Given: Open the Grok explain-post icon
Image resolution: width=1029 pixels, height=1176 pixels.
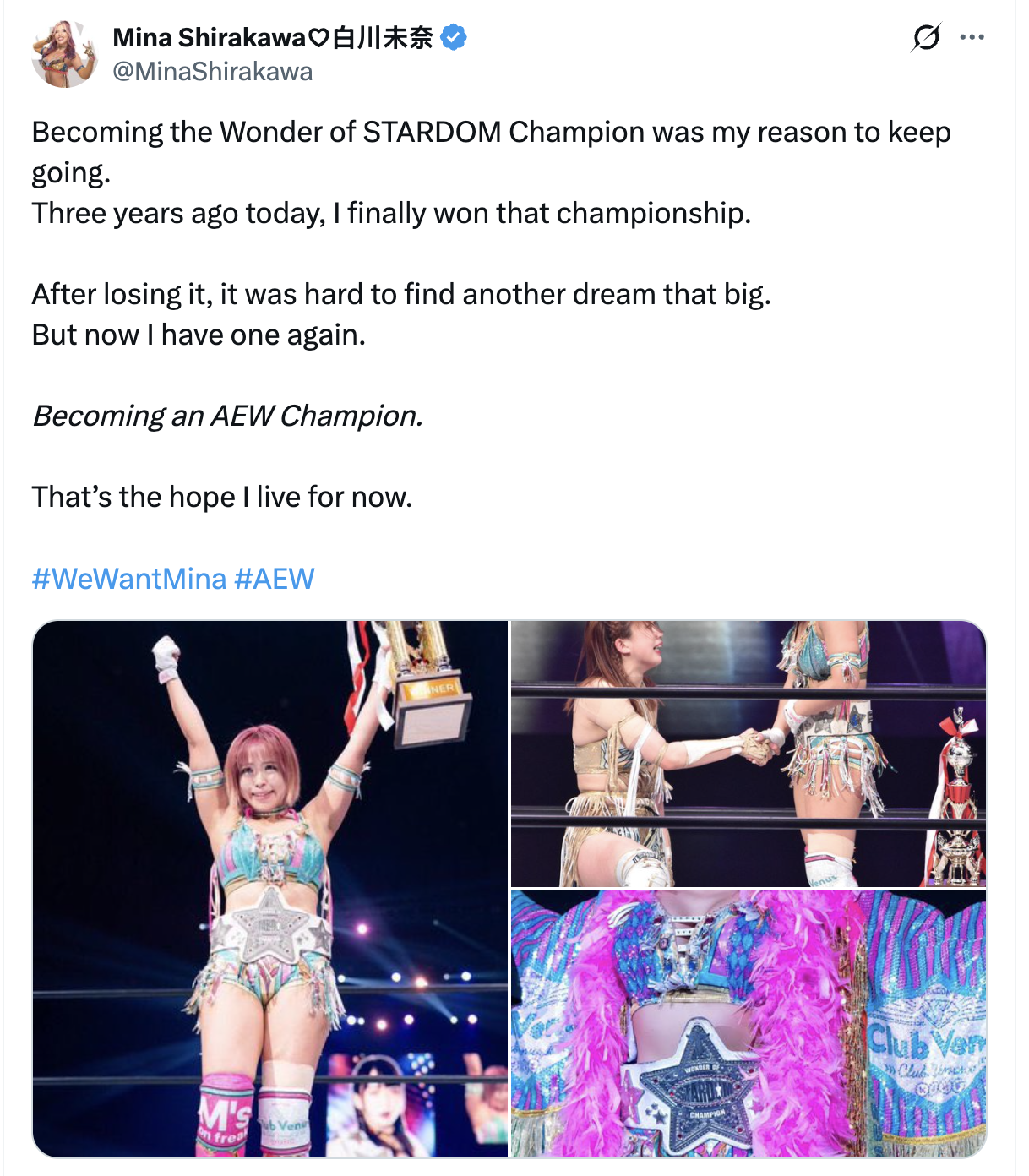Looking at the screenshot, I should (926, 37).
